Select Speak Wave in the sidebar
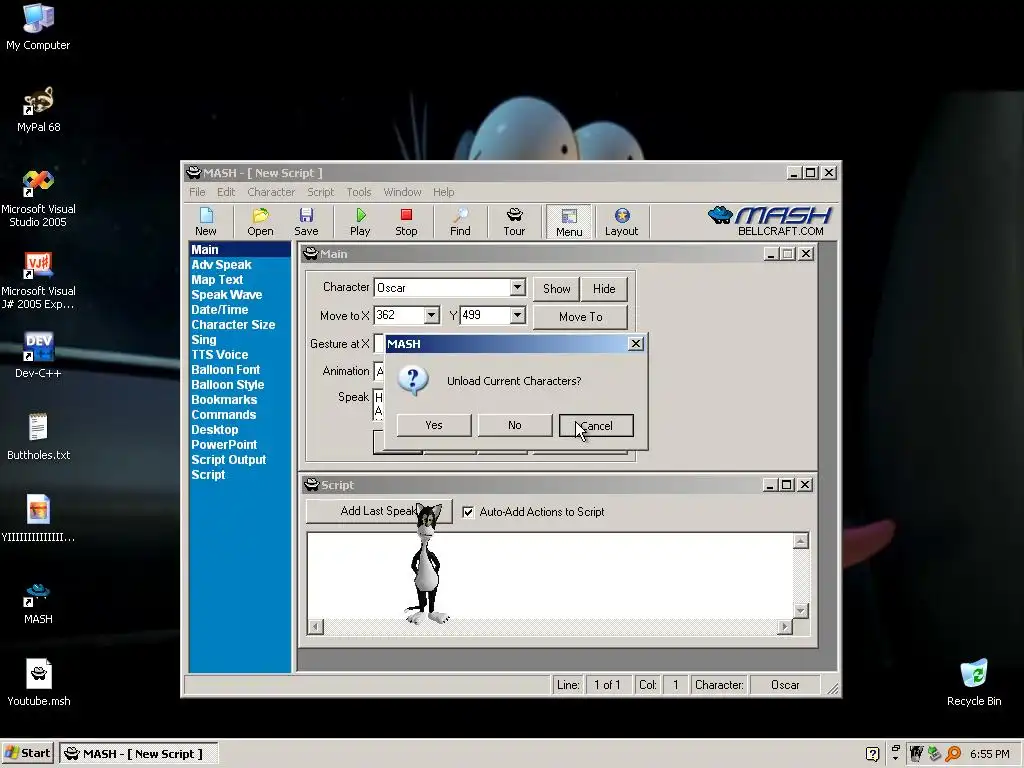The image size is (1024, 768). tap(227, 295)
